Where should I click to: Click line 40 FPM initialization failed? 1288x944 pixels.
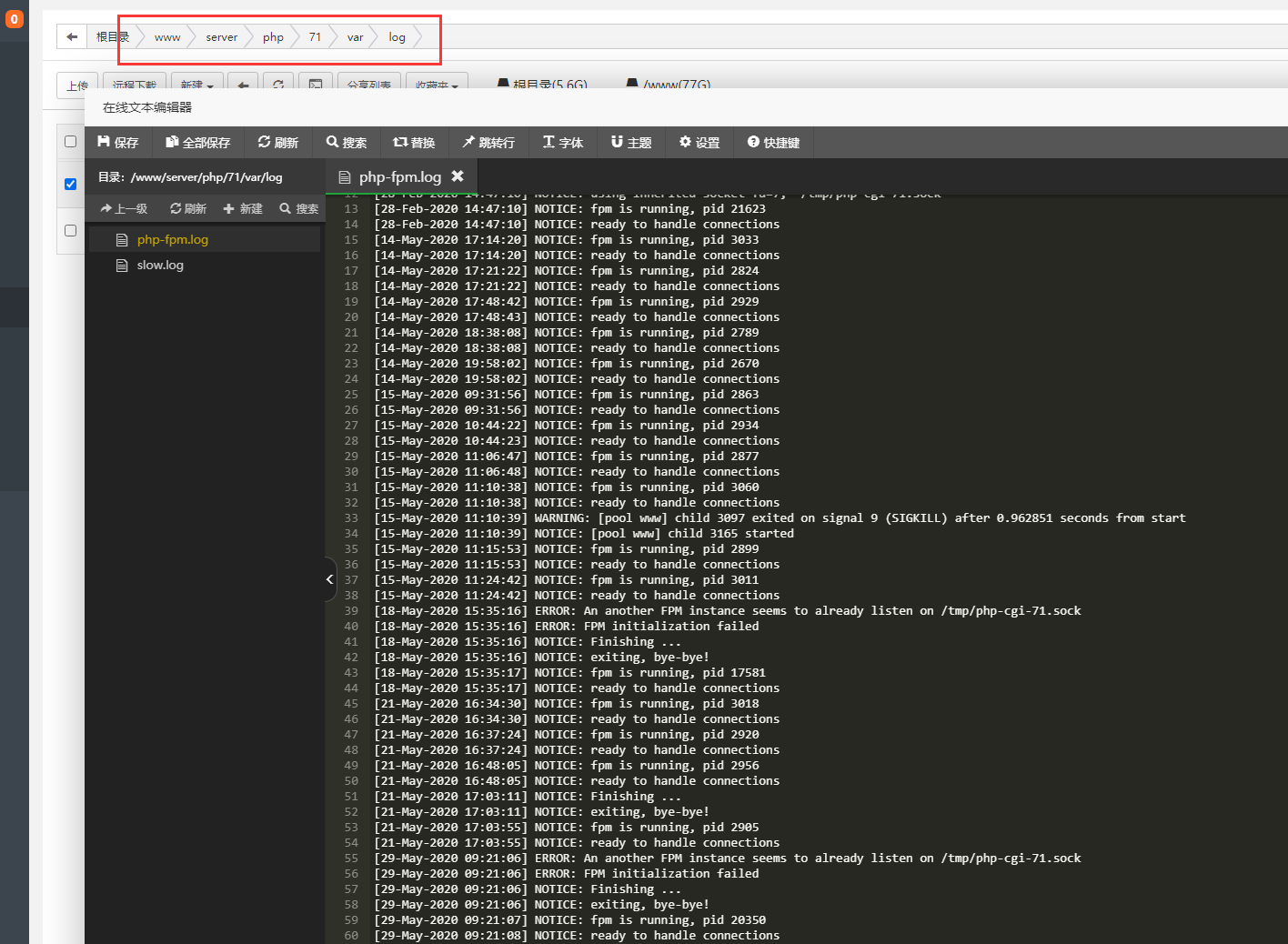pos(566,626)
